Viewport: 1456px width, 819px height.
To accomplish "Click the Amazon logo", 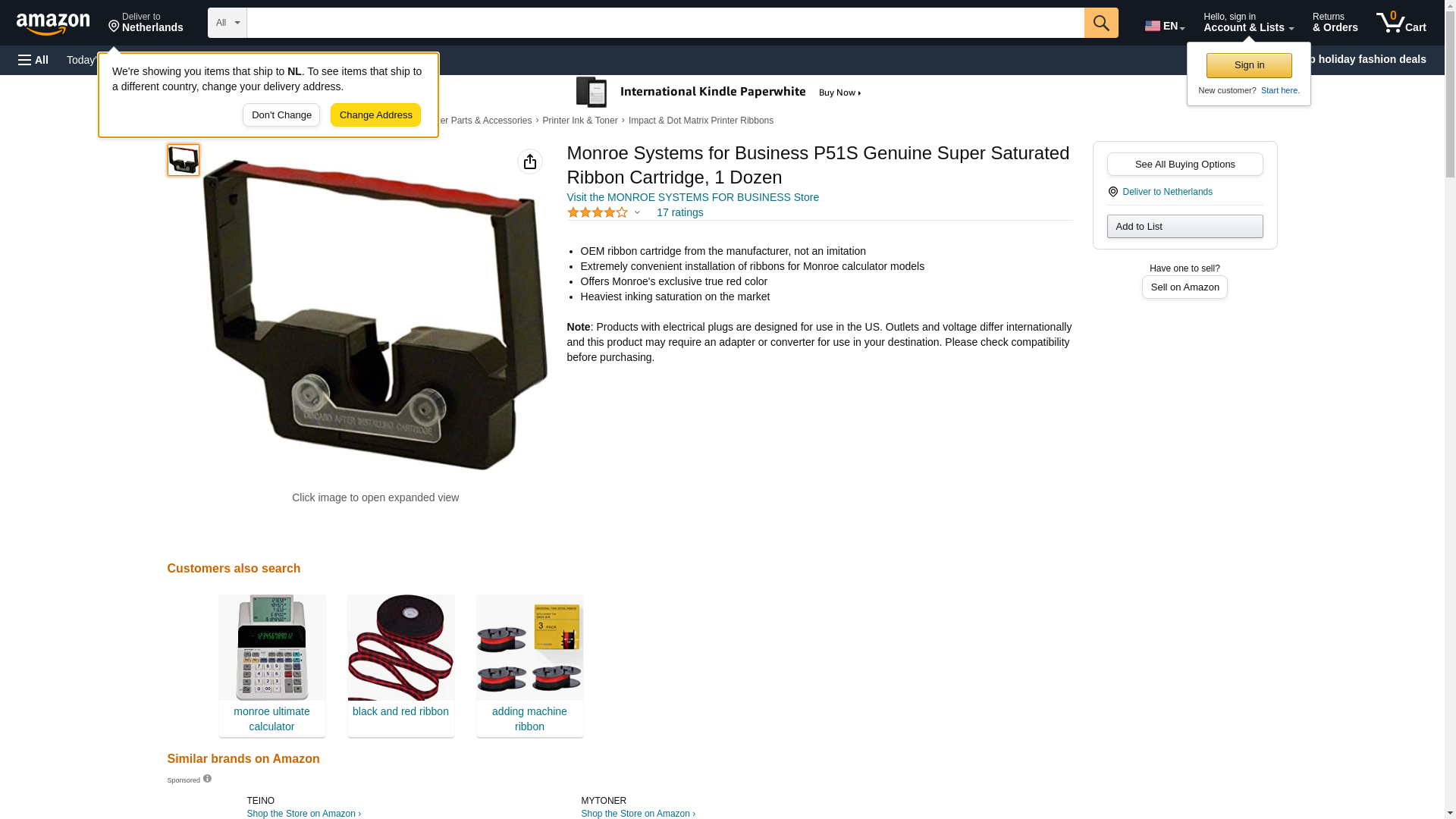I will pyautogui.click(x=53, y=24).
